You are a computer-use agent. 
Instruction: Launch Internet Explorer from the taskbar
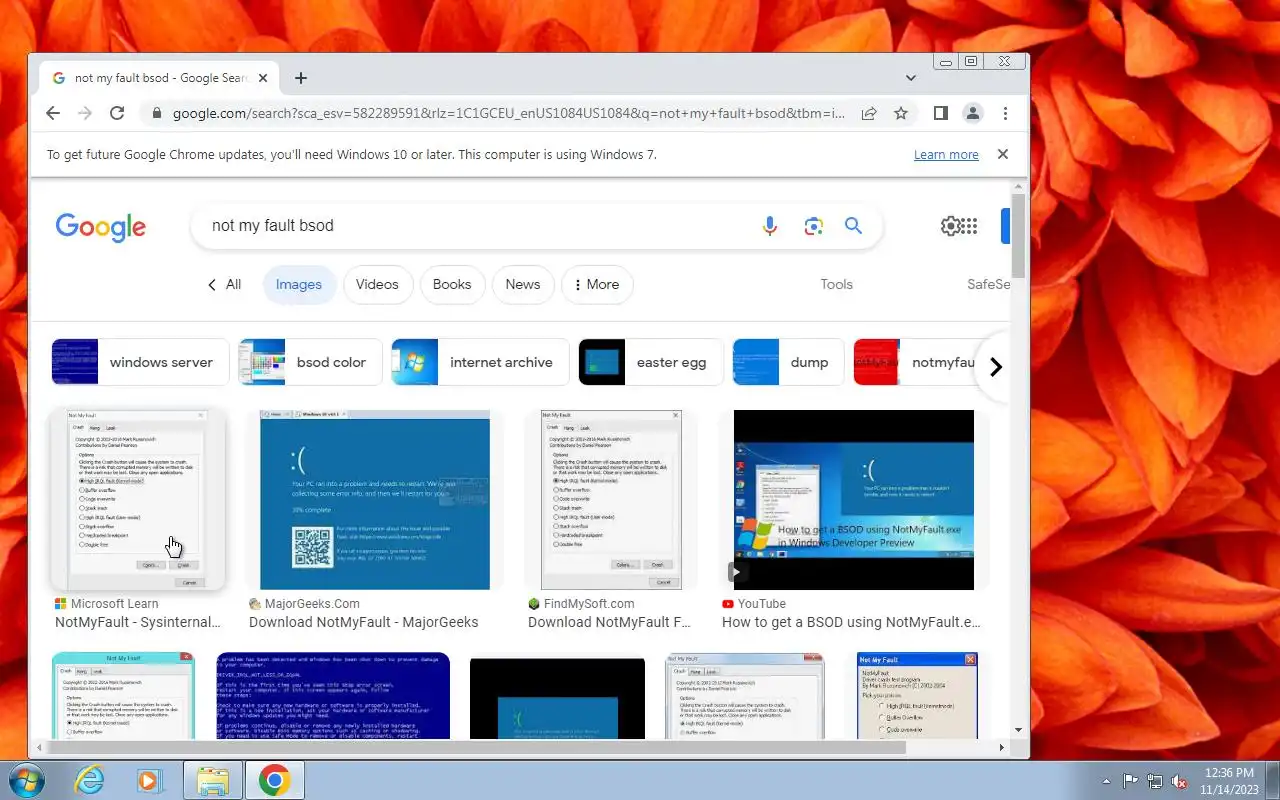pos(90,780)
